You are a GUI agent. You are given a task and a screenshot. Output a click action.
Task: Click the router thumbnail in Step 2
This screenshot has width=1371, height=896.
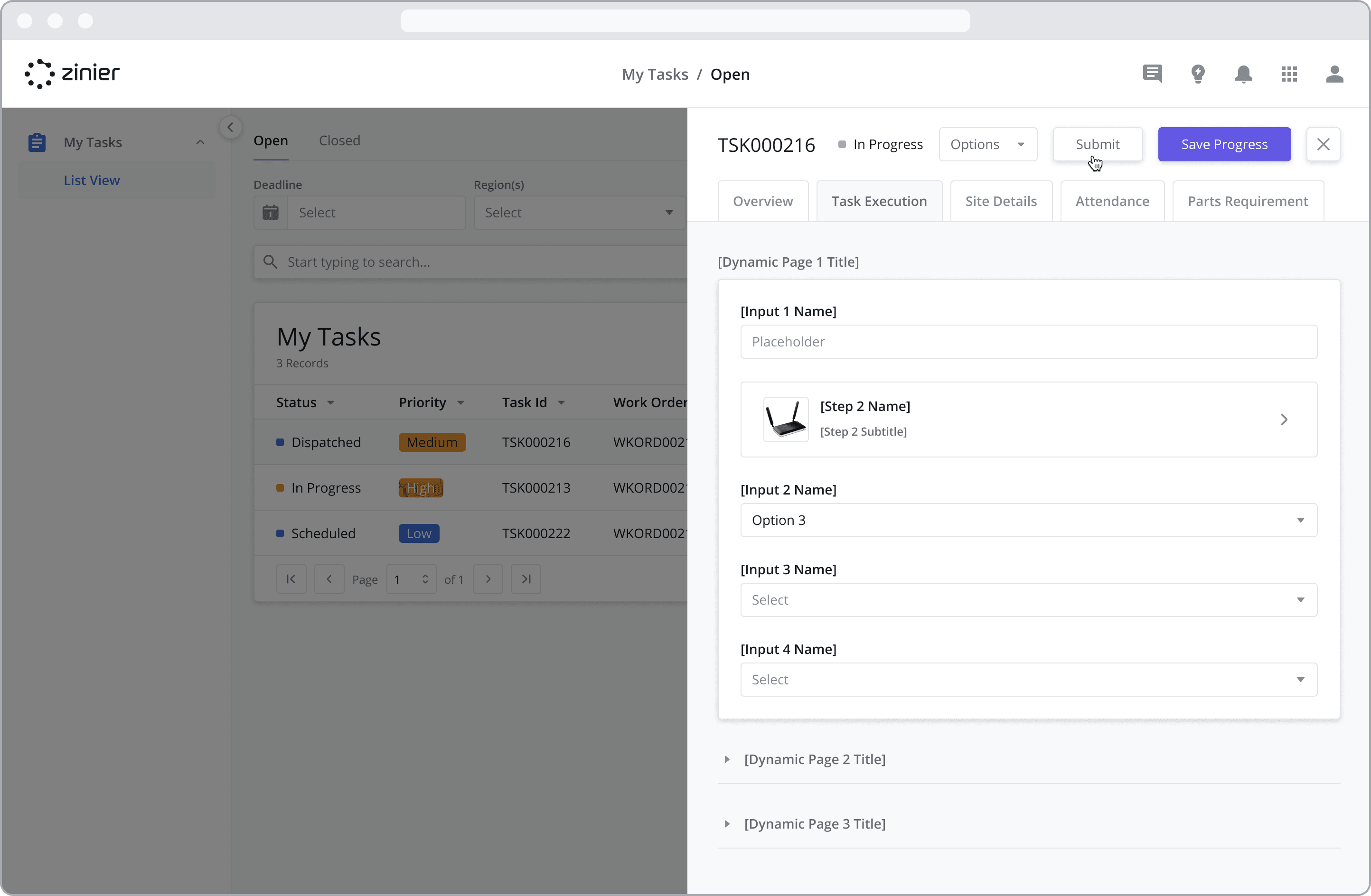click(786, 419)
